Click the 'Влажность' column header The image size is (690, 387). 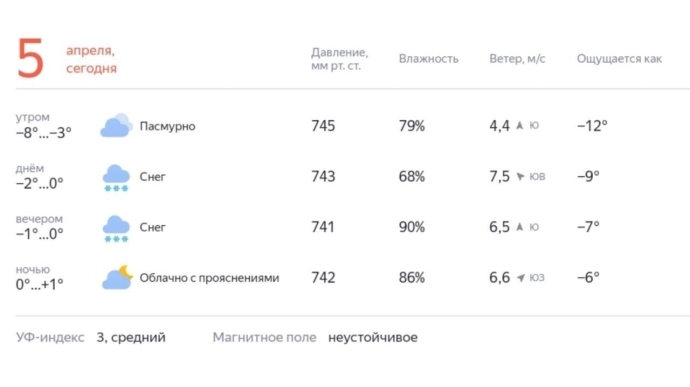429,59
